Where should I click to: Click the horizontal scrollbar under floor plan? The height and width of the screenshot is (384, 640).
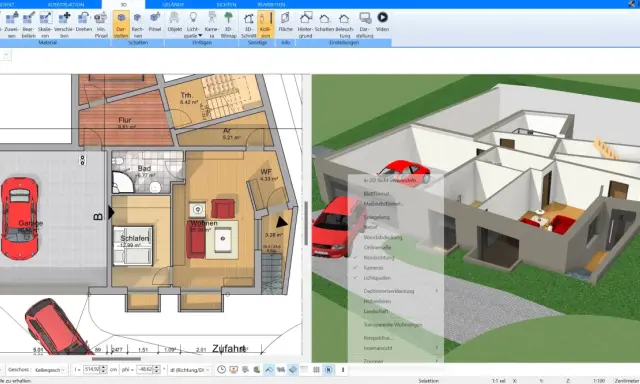[116, 359]
